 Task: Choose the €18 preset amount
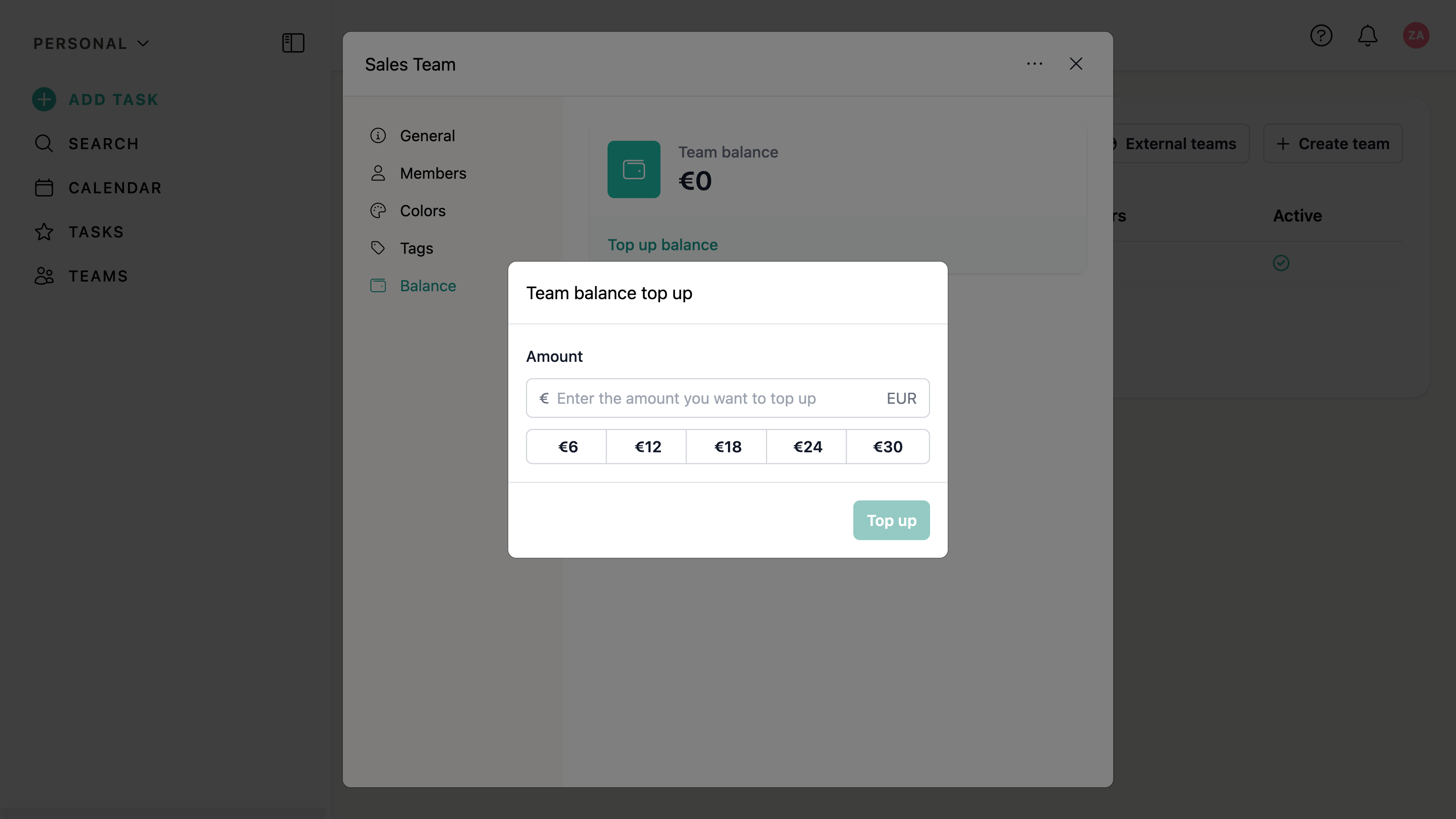727,447
